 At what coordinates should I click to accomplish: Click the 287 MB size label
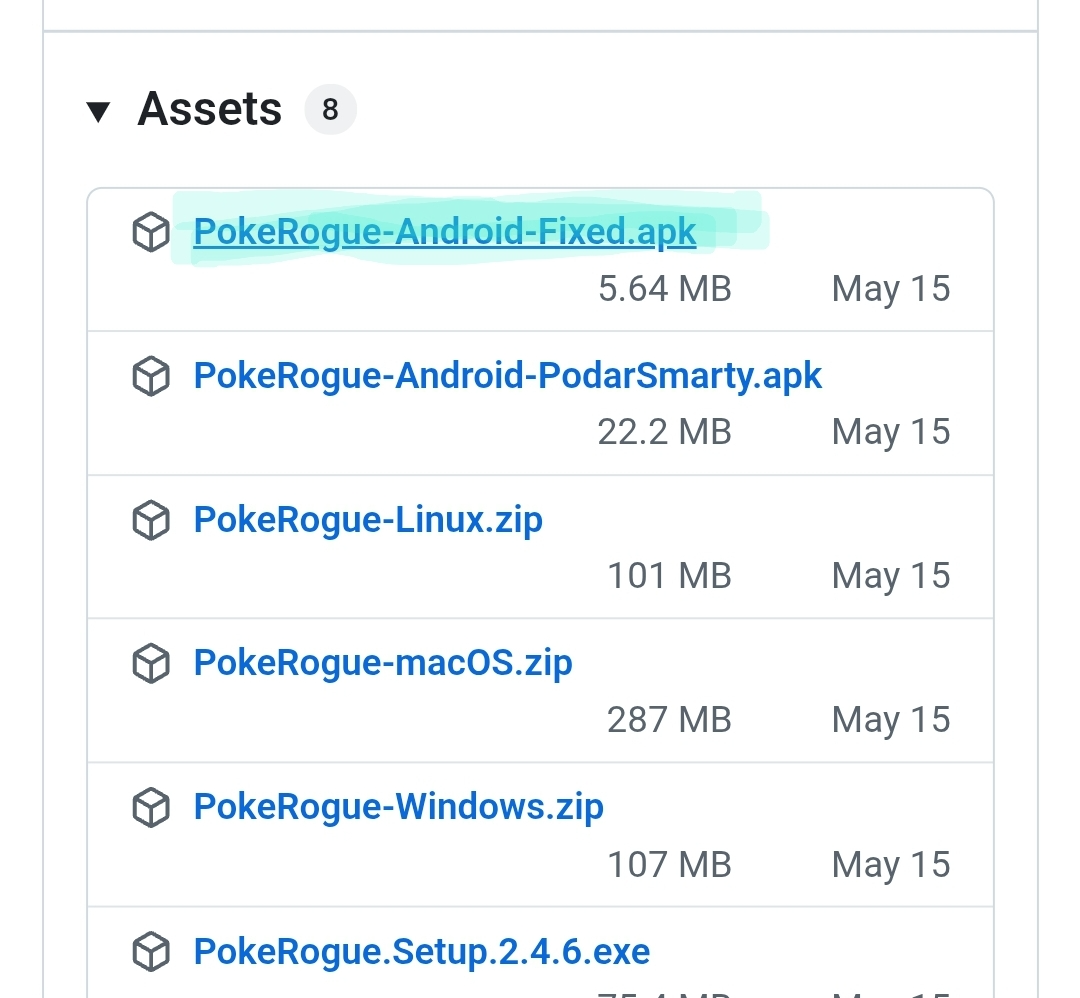(x=669, y=720)
